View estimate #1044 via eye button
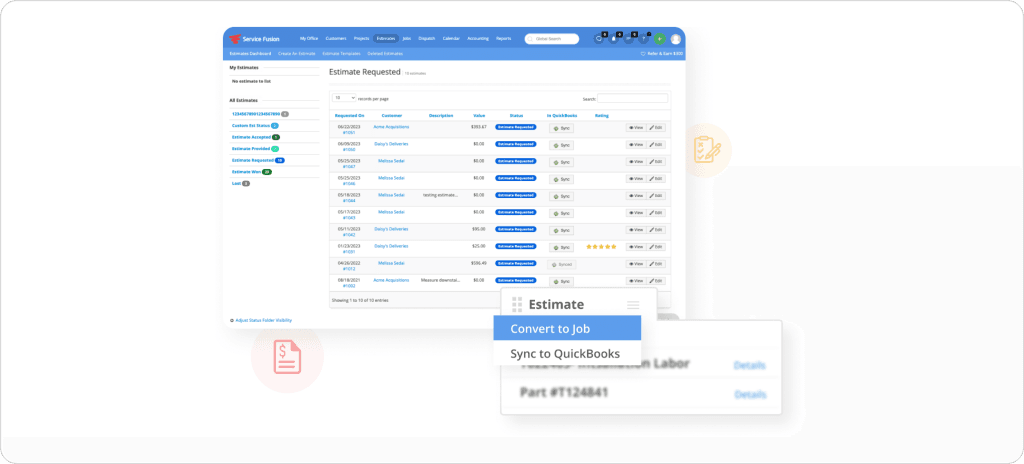Image resolution: width=1024 pixels, height=464 pixels. coord(636,196)
